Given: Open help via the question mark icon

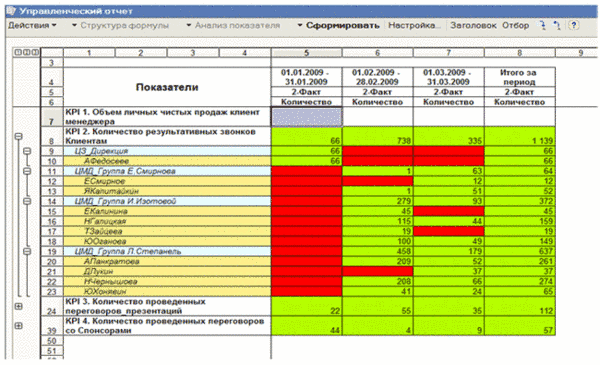Looking at the screenshot, I should click(x=573, y=26).
